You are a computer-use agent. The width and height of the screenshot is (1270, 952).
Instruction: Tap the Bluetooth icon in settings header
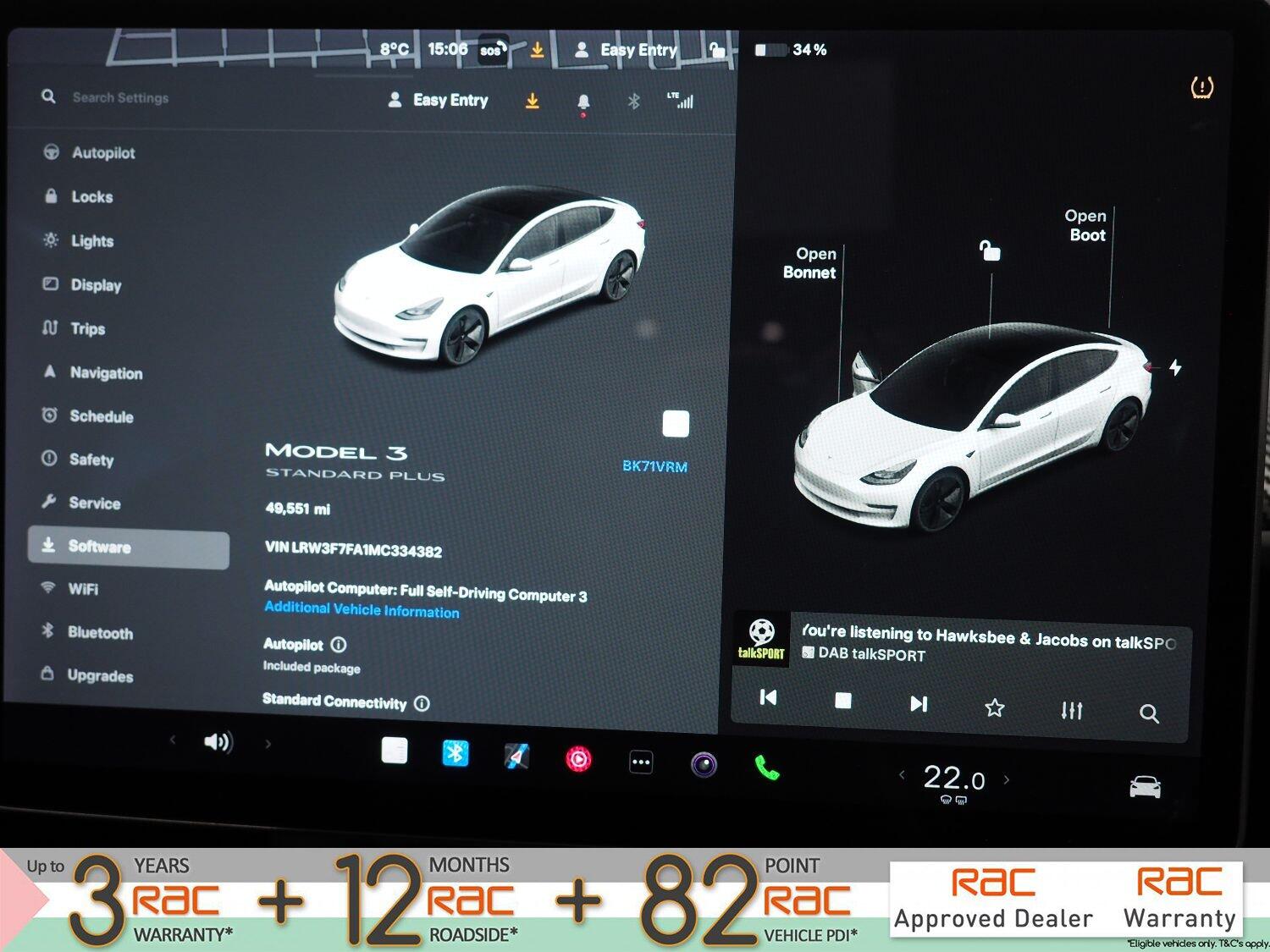(633, 102)
